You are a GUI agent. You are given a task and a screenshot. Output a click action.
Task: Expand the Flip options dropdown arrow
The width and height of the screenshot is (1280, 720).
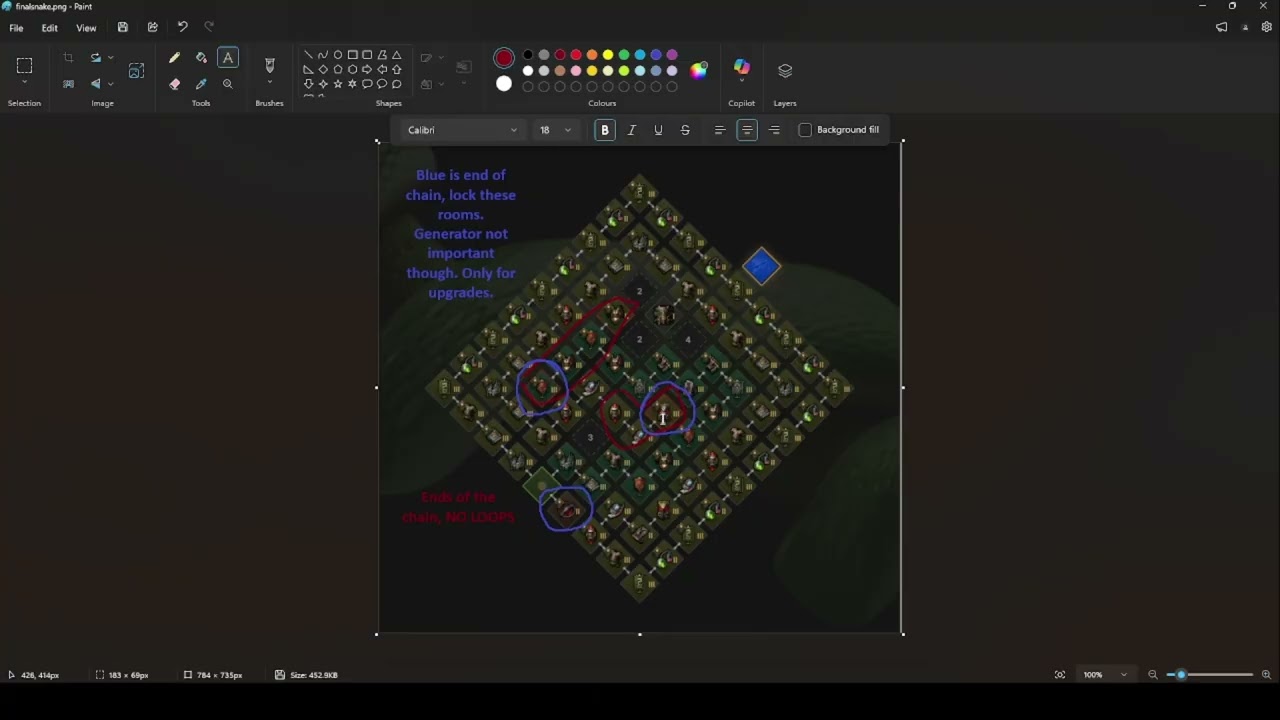click(x=110, y=84)
